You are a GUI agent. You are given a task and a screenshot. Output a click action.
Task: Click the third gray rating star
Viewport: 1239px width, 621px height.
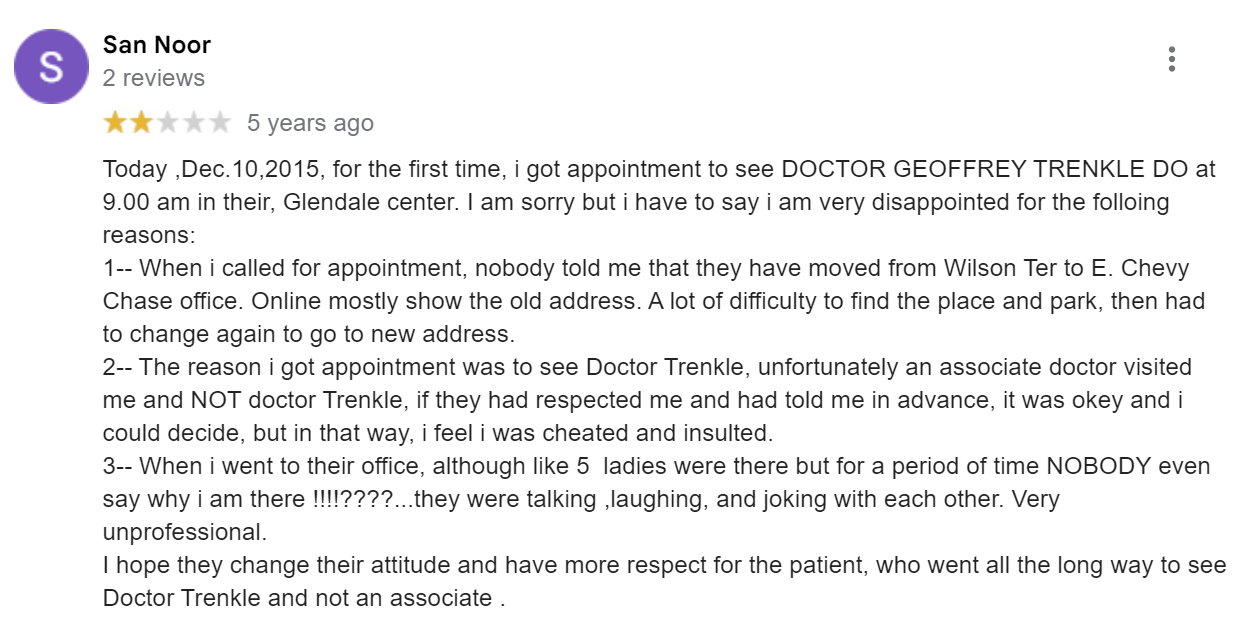pos(167,123)
